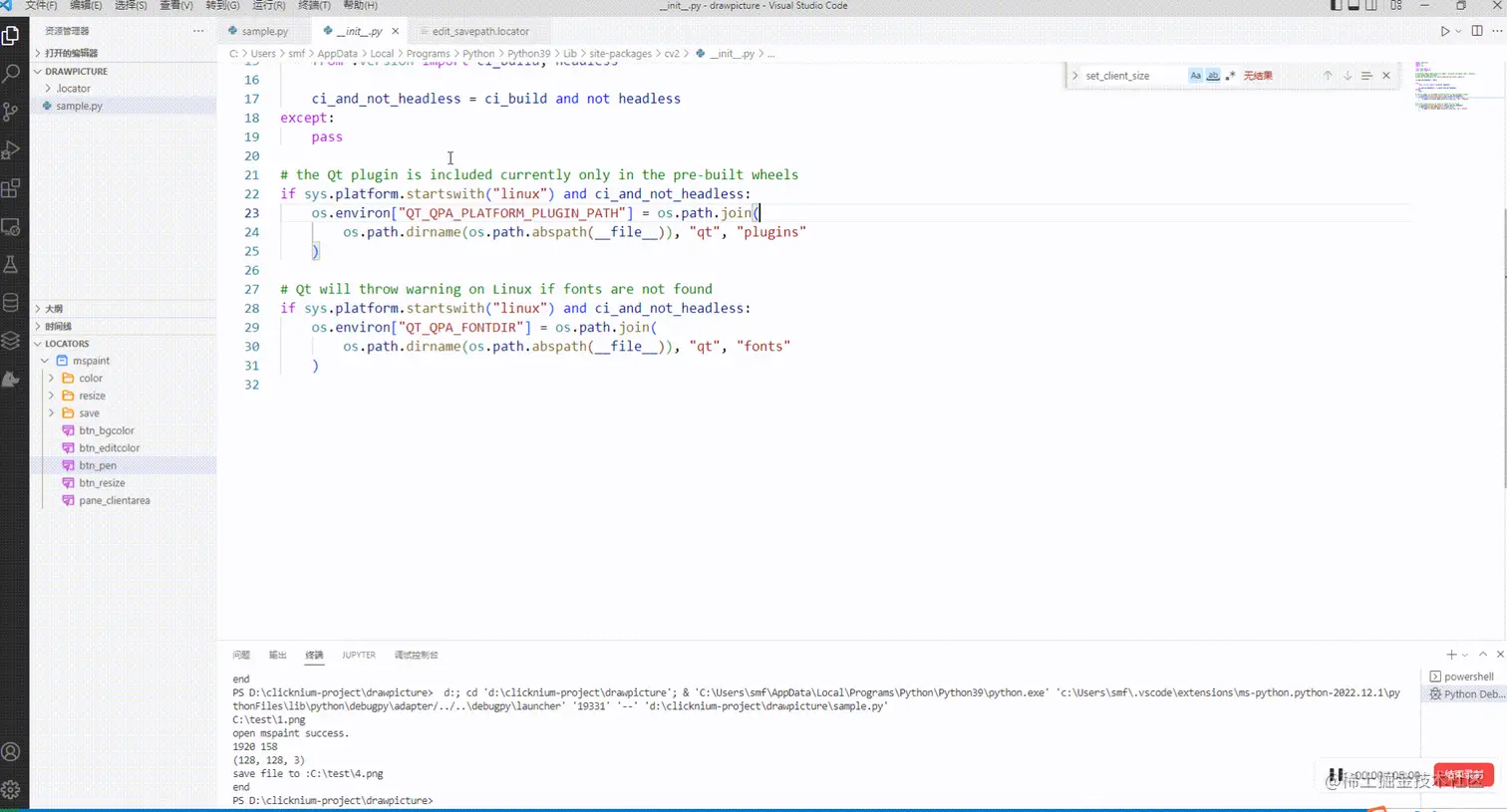
Task: Toggle primary side bar visibility
Action: (x=1337, y=6)
